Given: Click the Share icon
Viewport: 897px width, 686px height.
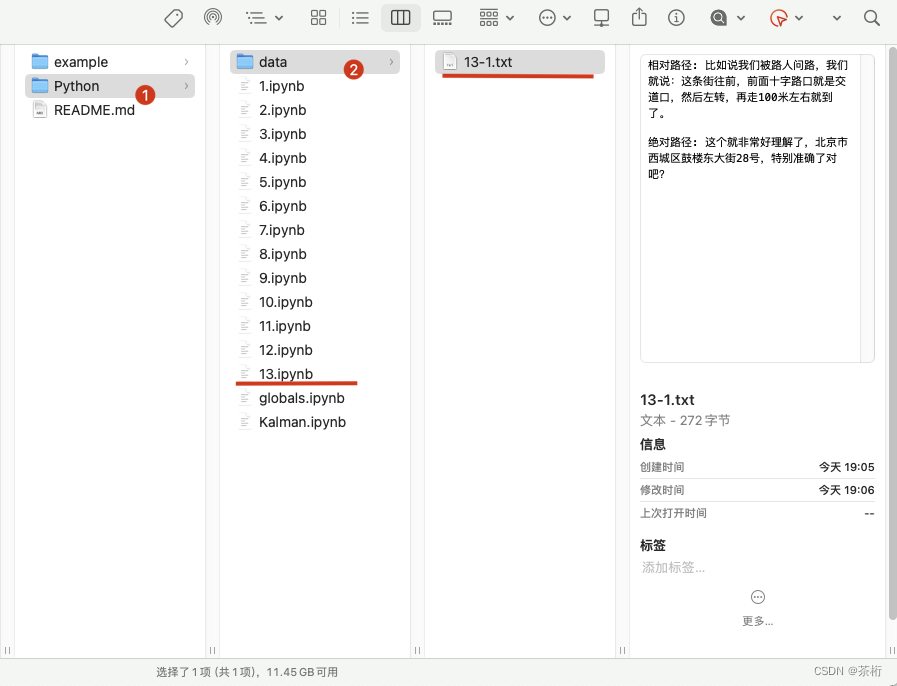Looking at the screenshot, I should point(639,17).
